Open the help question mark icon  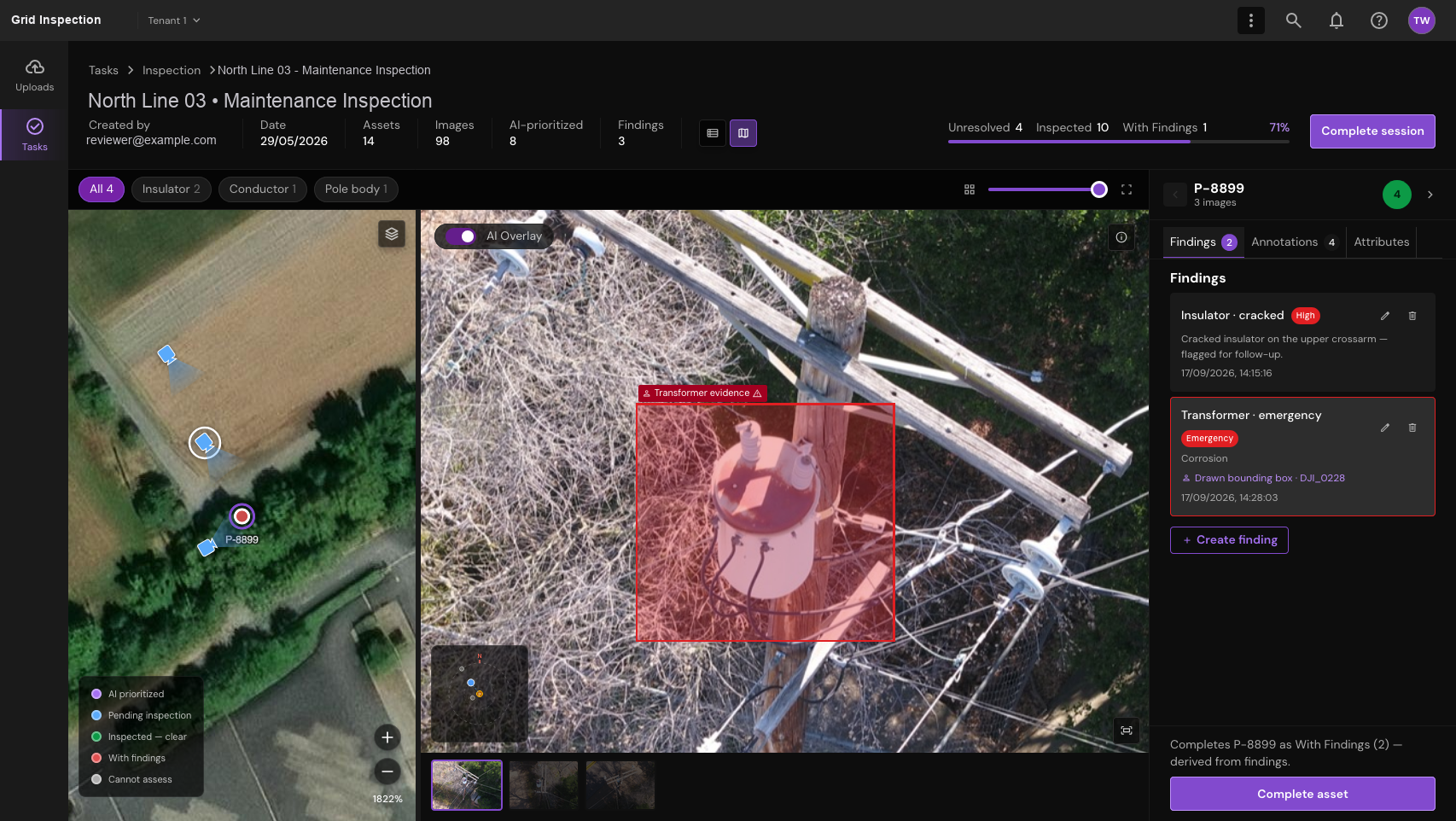[x=1379, y=20]
